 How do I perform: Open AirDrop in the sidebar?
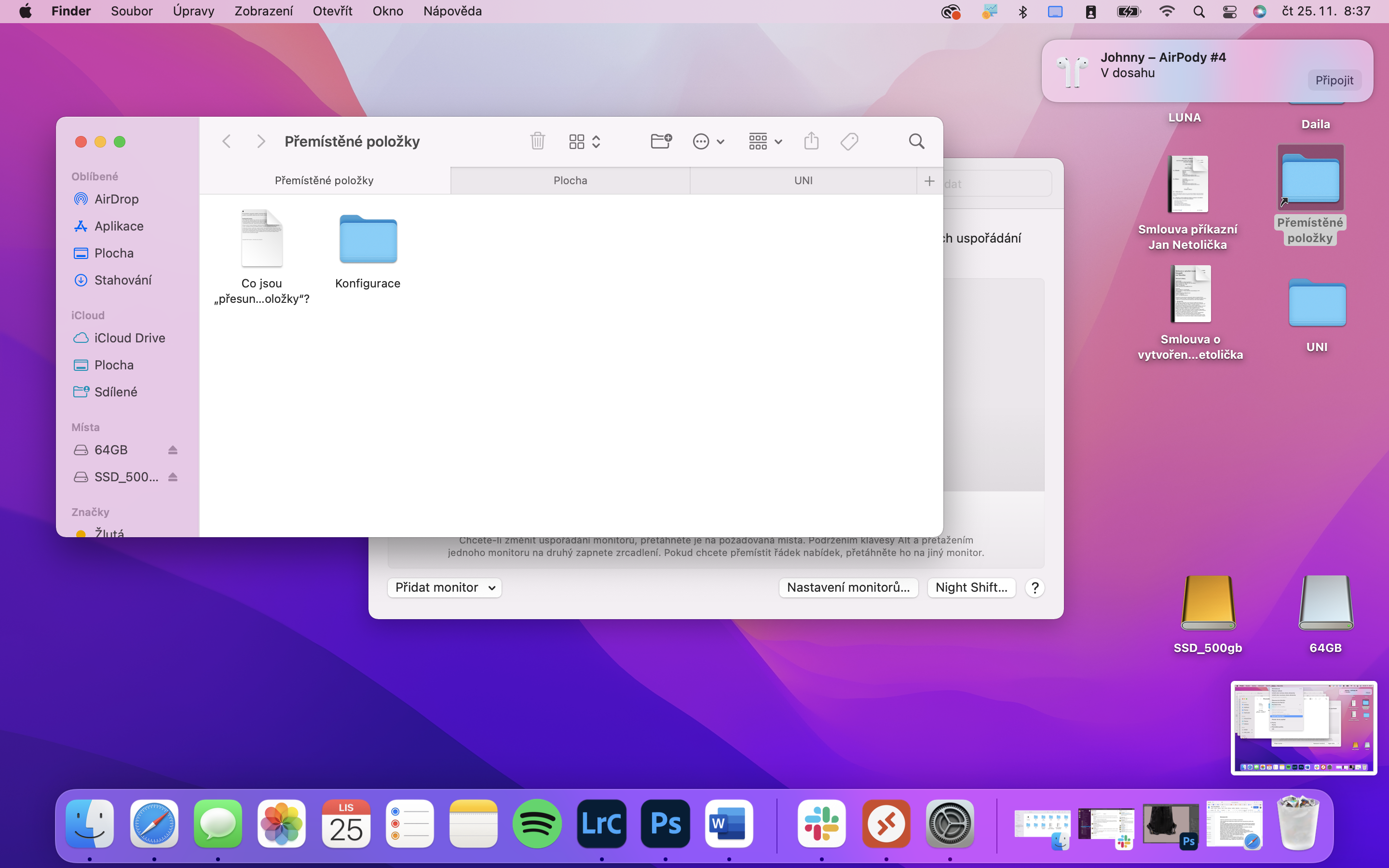click(x=117, y=199)
